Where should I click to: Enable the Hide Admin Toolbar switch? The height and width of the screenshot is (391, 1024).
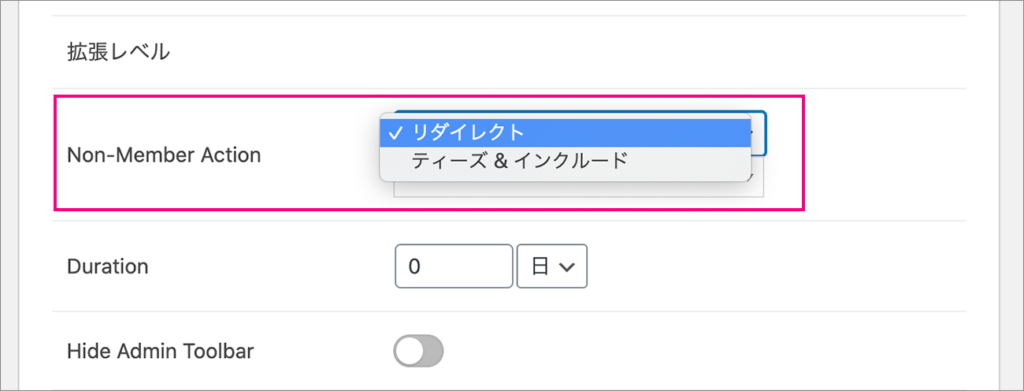(418, 351)
